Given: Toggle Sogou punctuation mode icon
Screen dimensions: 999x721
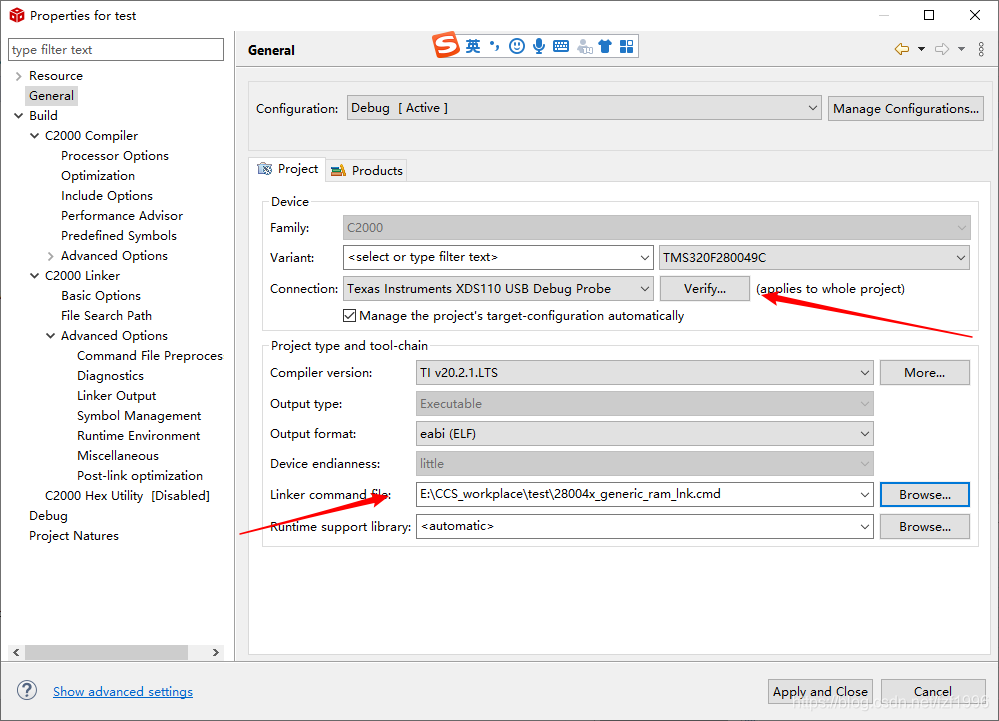Looking at the screenshot, I should [x=494, y=46].
